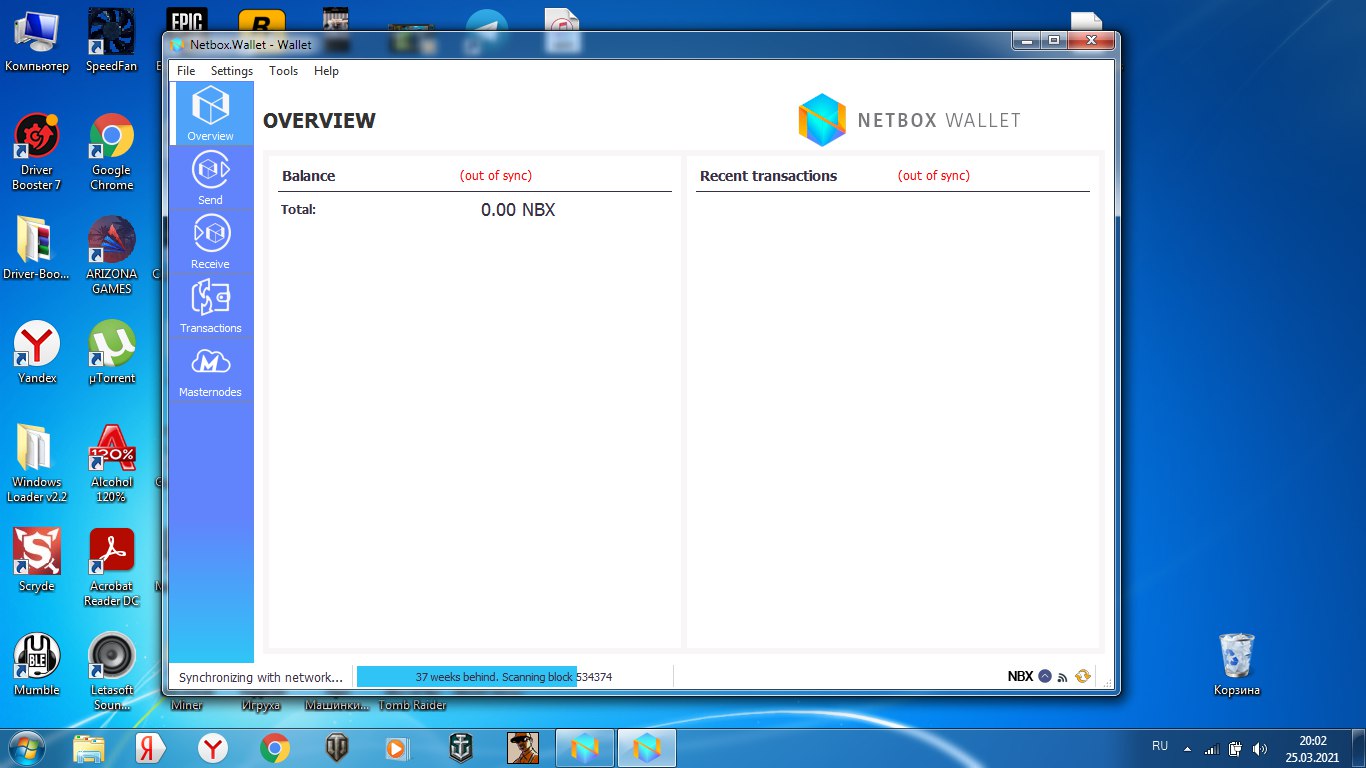Open the Windows Start menu
This screenshot has height=768, width=1366.
26,748
